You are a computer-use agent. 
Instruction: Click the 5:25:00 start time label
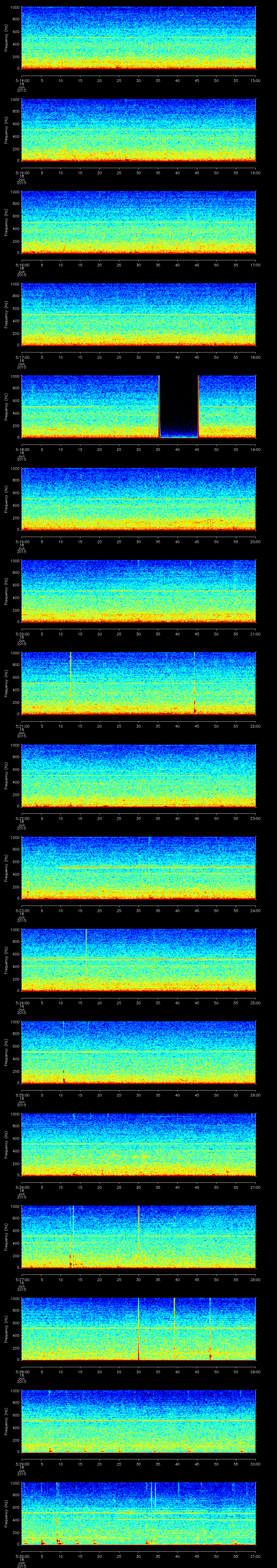pyautogui.click(x=22, y=1095)
